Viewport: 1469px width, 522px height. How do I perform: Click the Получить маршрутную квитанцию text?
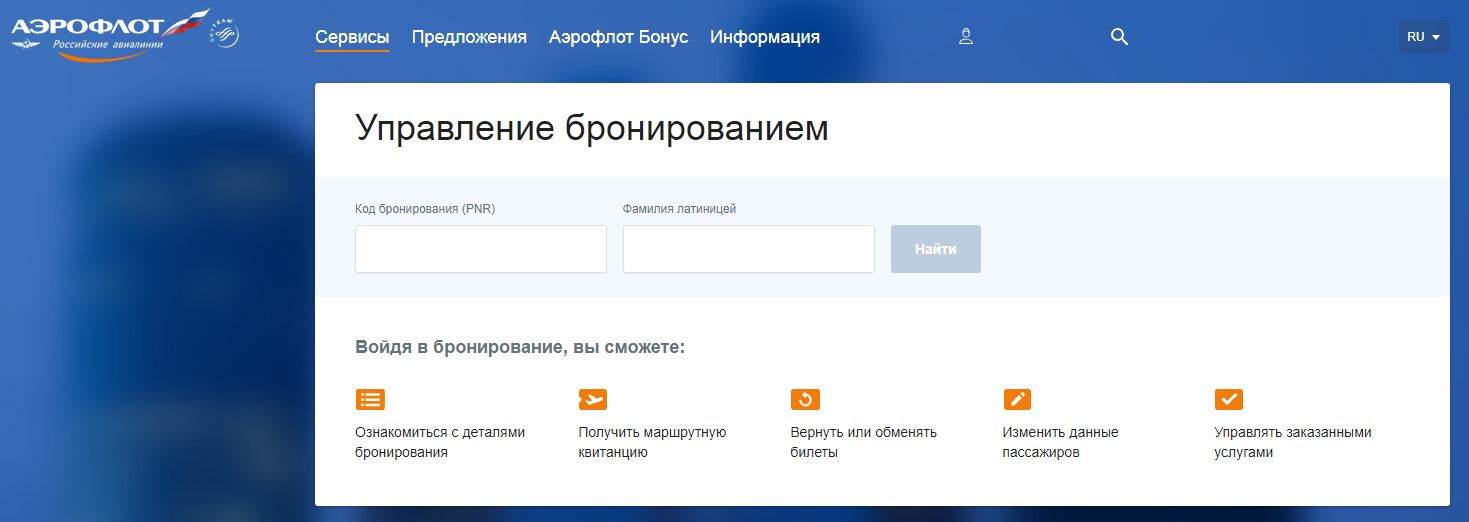coord(652,442)
